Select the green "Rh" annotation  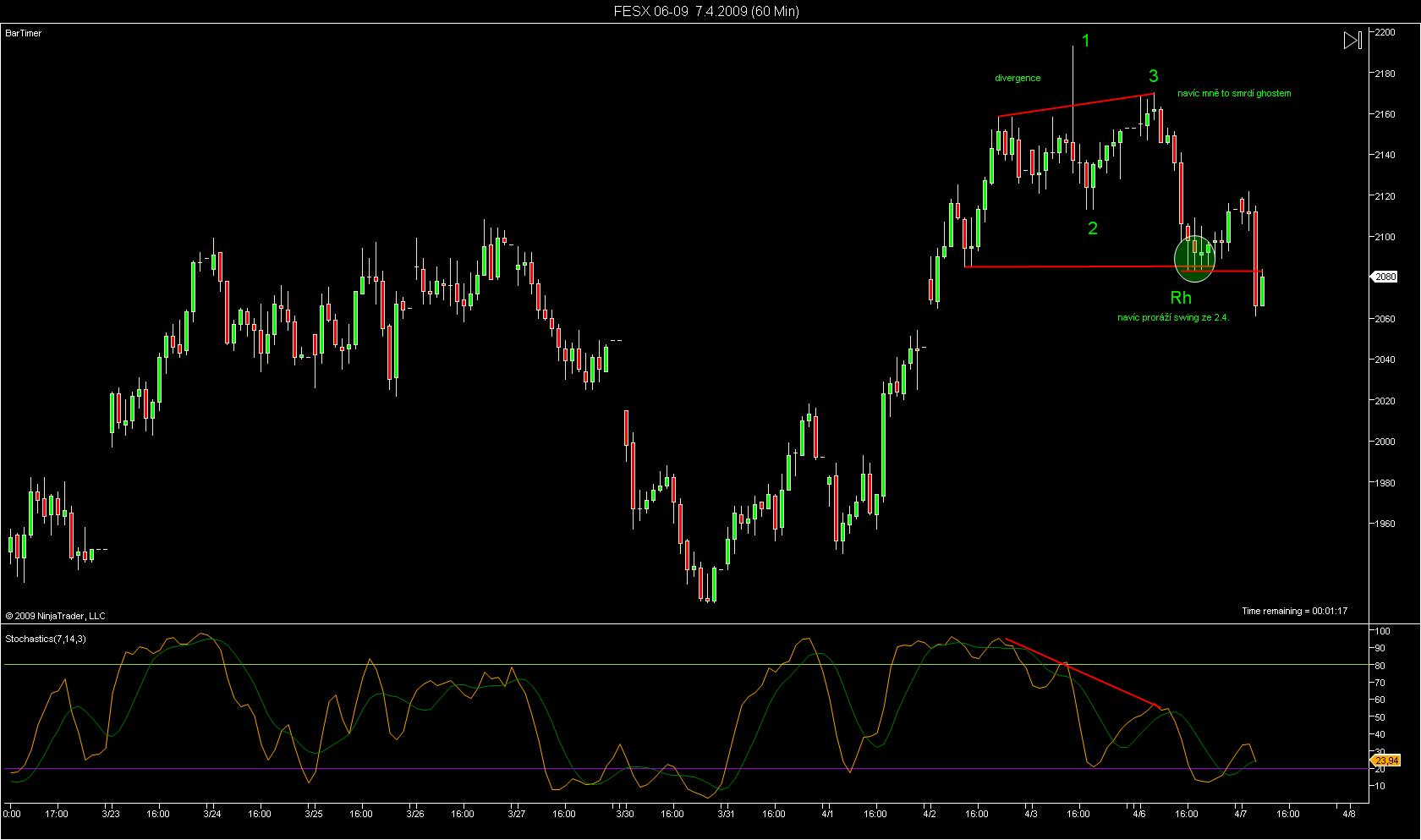pyautogui.click(x=1181, y=297)
